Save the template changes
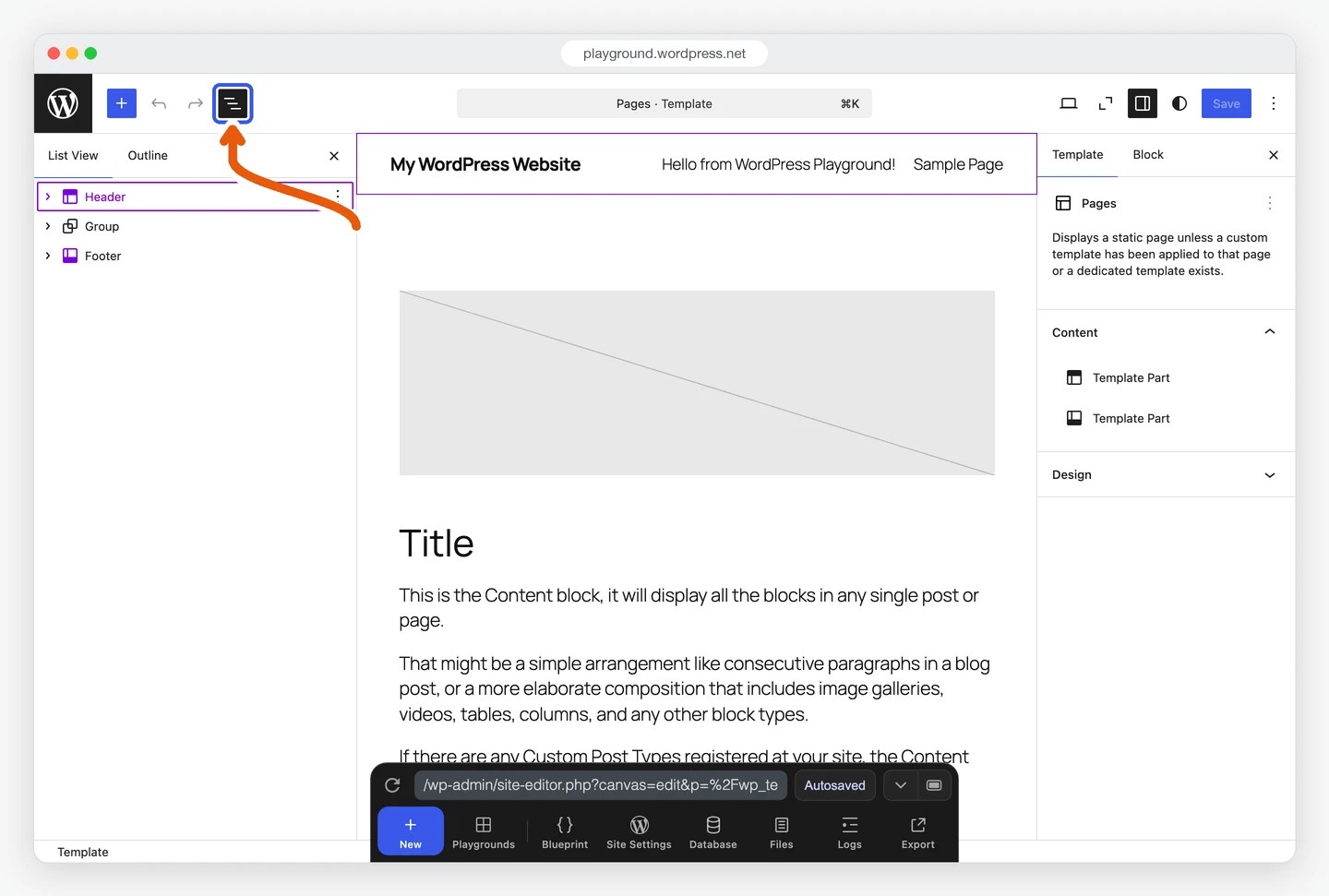Viewport: 1329px width, 896px height. point(1227,103)
